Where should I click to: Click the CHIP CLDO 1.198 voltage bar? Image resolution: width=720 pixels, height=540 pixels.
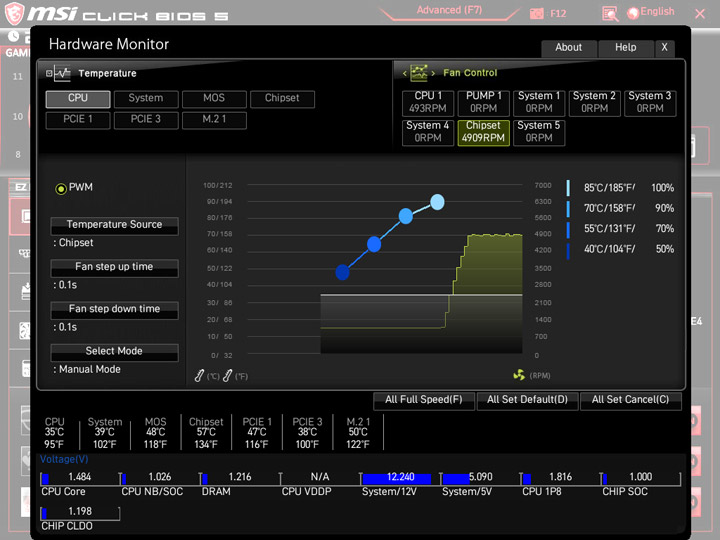click(80, 513)
